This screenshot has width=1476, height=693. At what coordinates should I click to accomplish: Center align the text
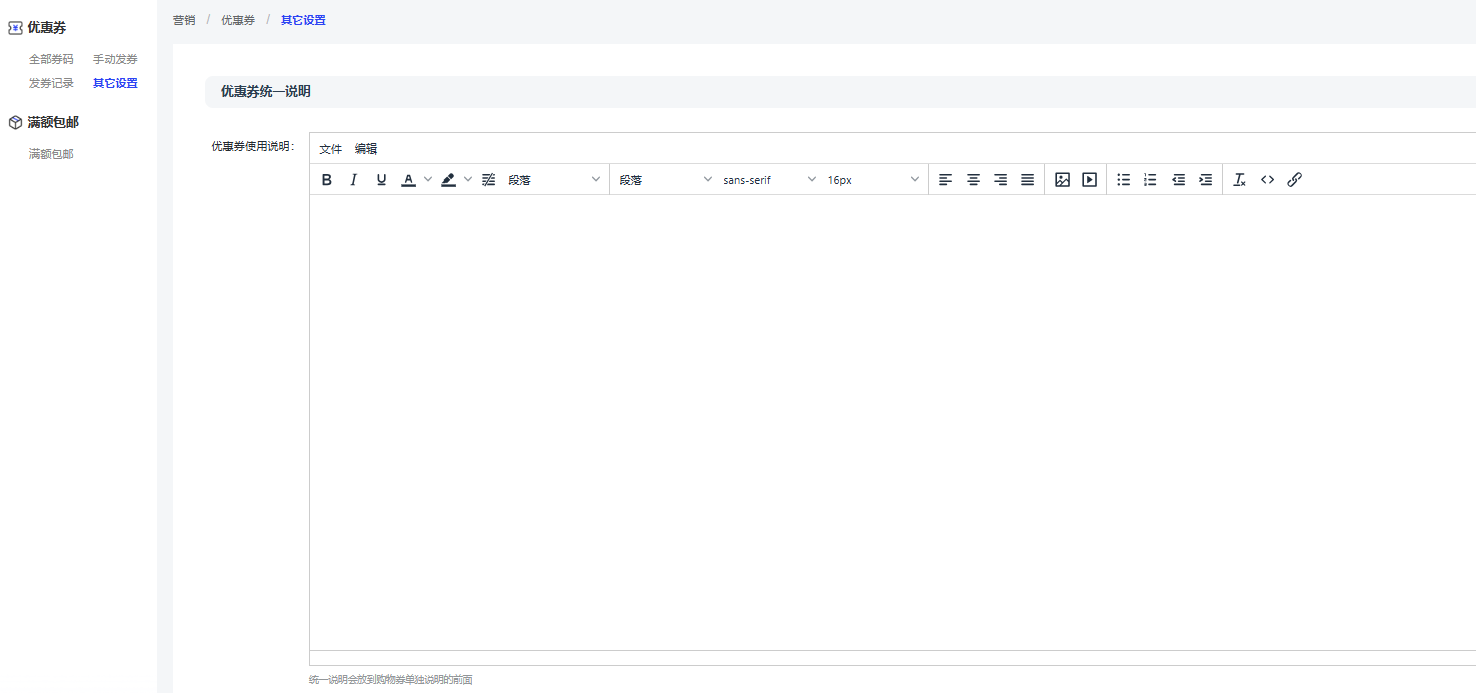973,180
